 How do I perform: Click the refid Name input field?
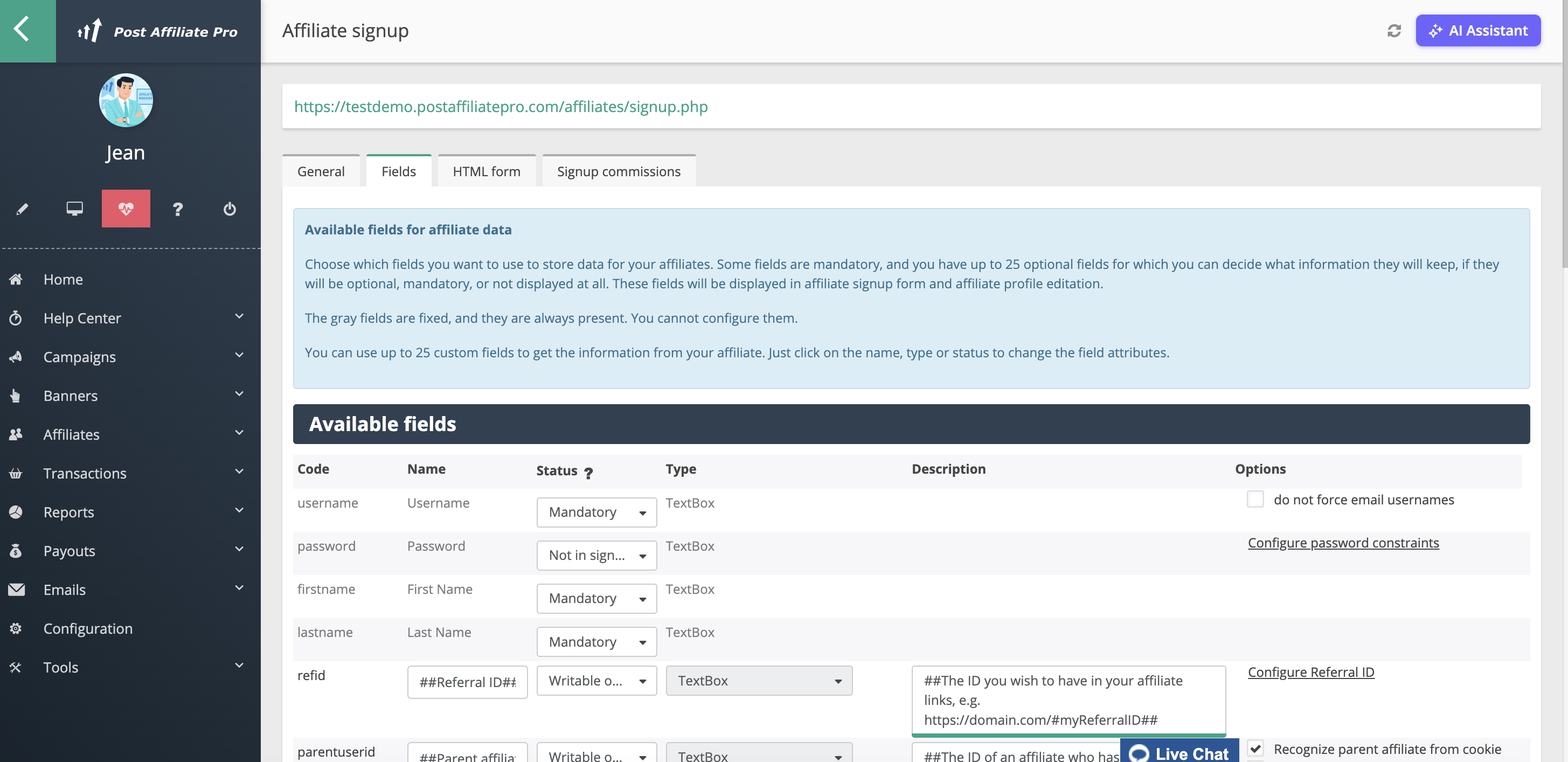pos(468,682)
